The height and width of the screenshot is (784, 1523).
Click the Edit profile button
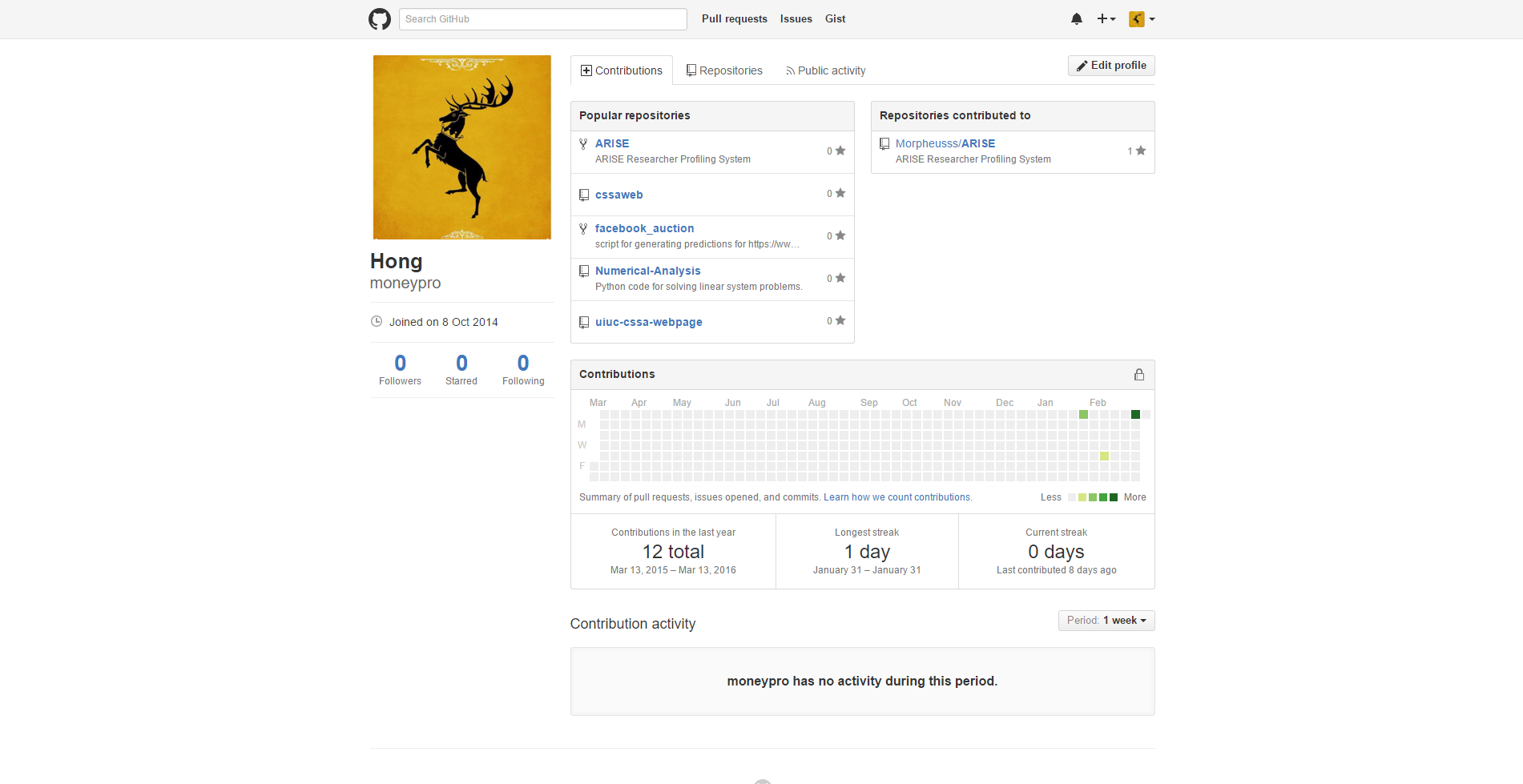coord(1110,66)
